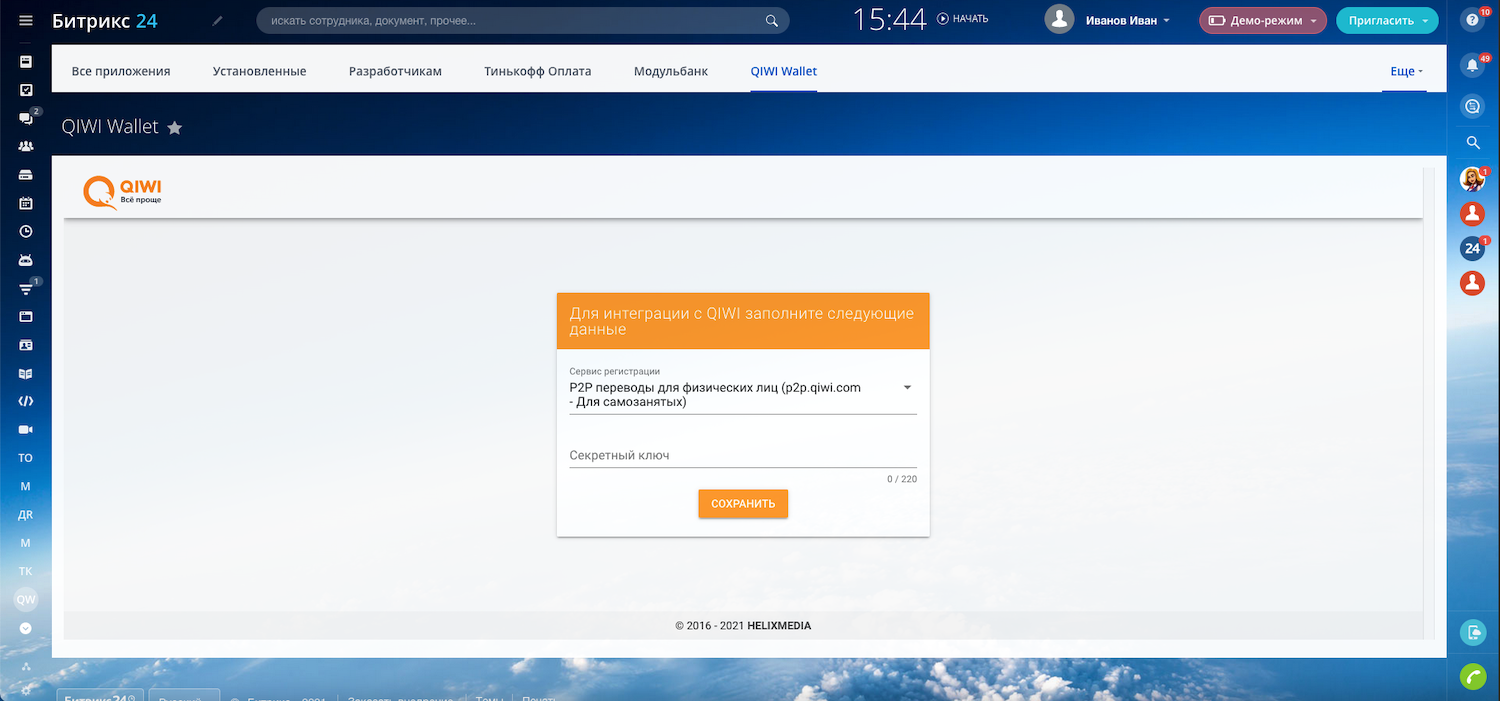Focus the Секретный ключ input field
This screenshot has width=1500, height=701.
point(742,456)
